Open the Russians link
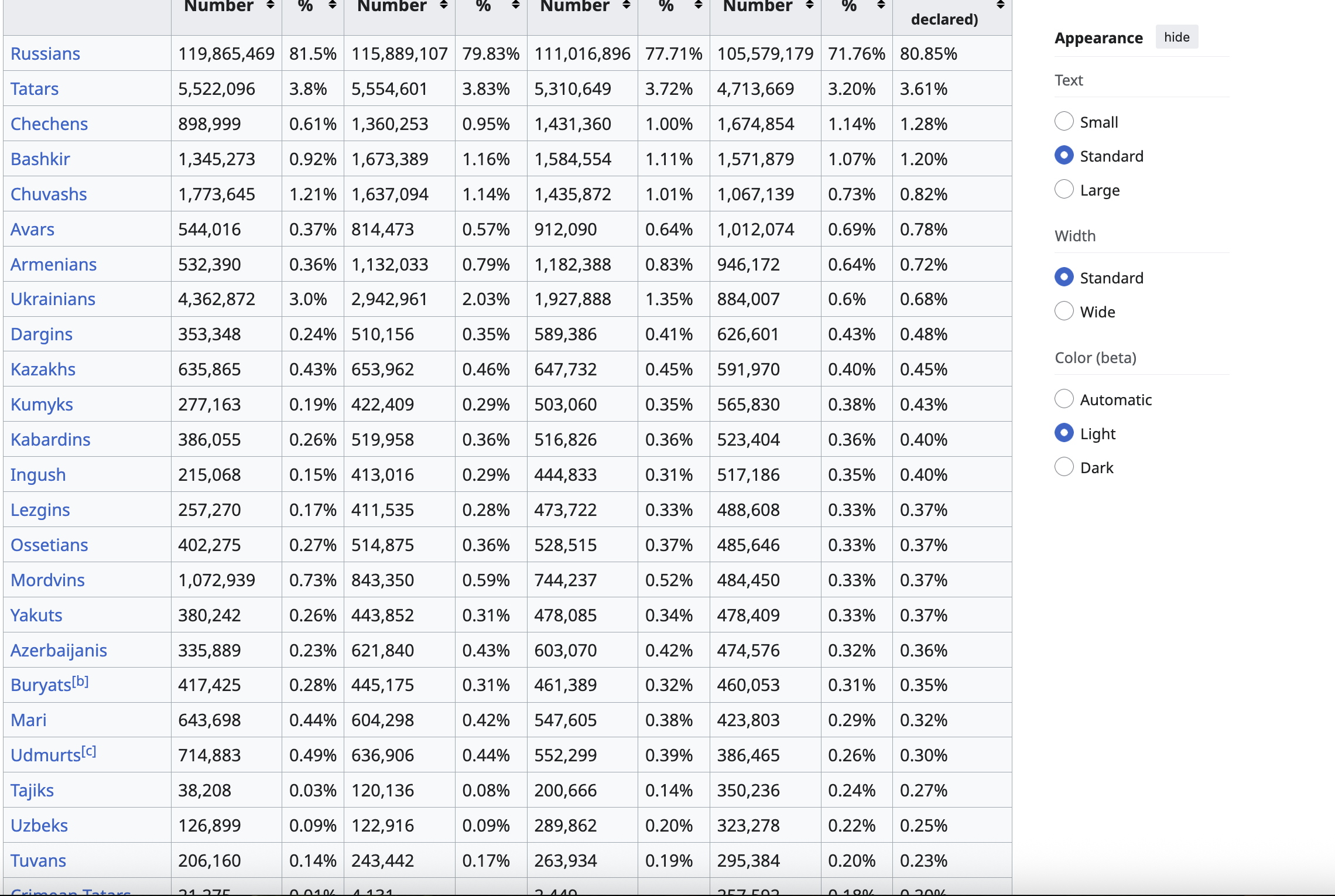 45,54
